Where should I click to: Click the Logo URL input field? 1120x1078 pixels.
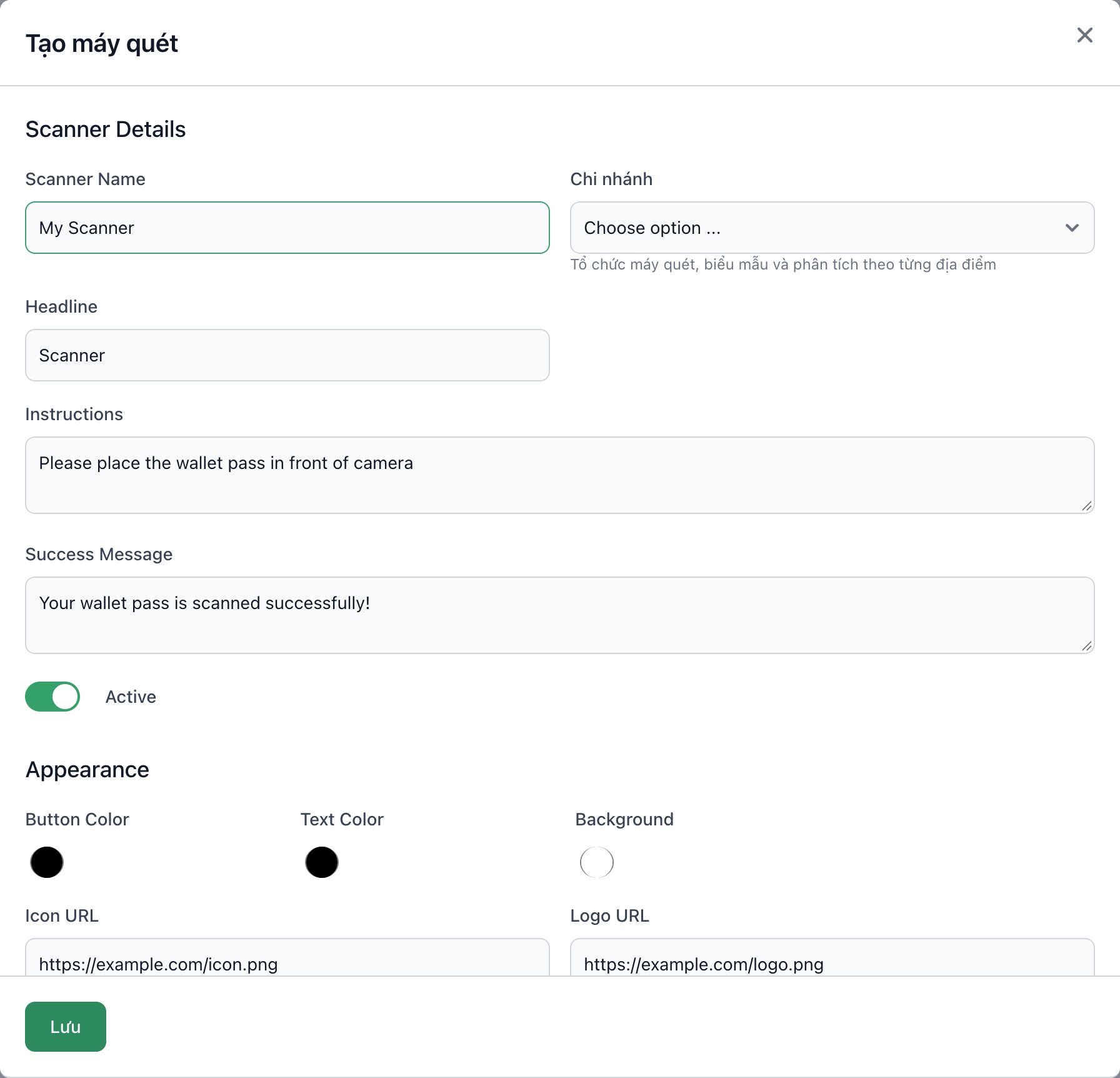coord(832,957)
